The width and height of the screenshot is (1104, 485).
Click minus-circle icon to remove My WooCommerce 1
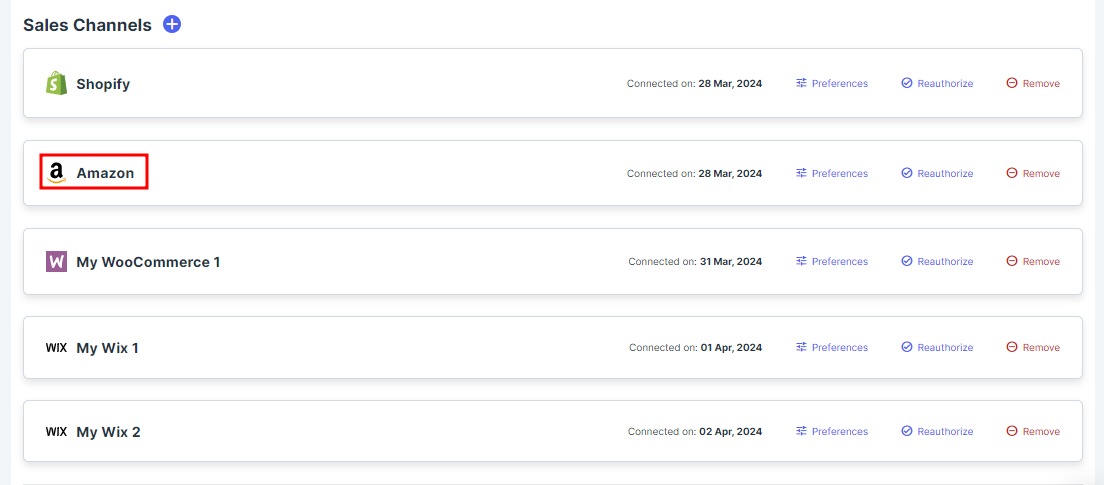(1012, 261)
